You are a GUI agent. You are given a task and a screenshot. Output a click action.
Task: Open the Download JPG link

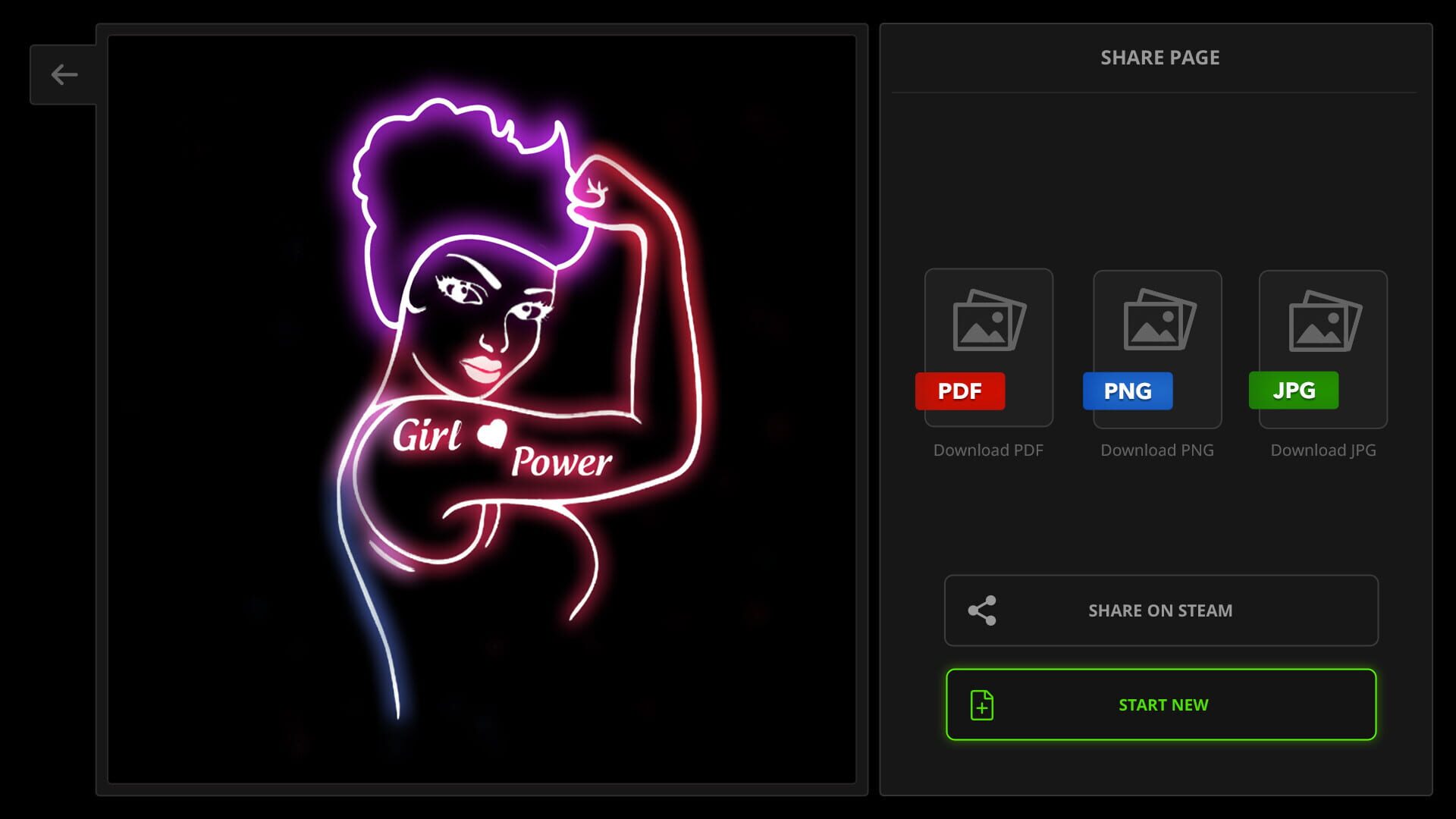point(1323,449)
